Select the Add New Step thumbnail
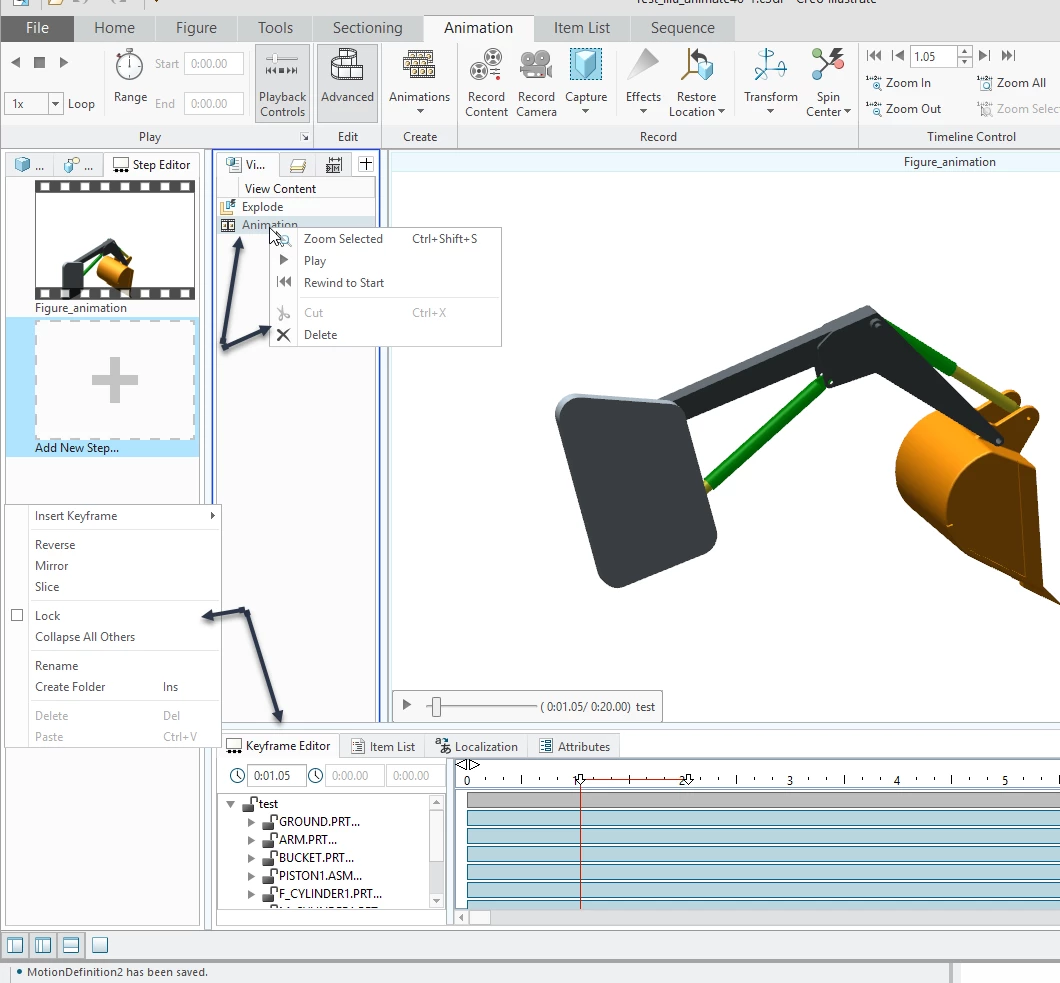Screen dimensions: 1060x983 point(114,380)
